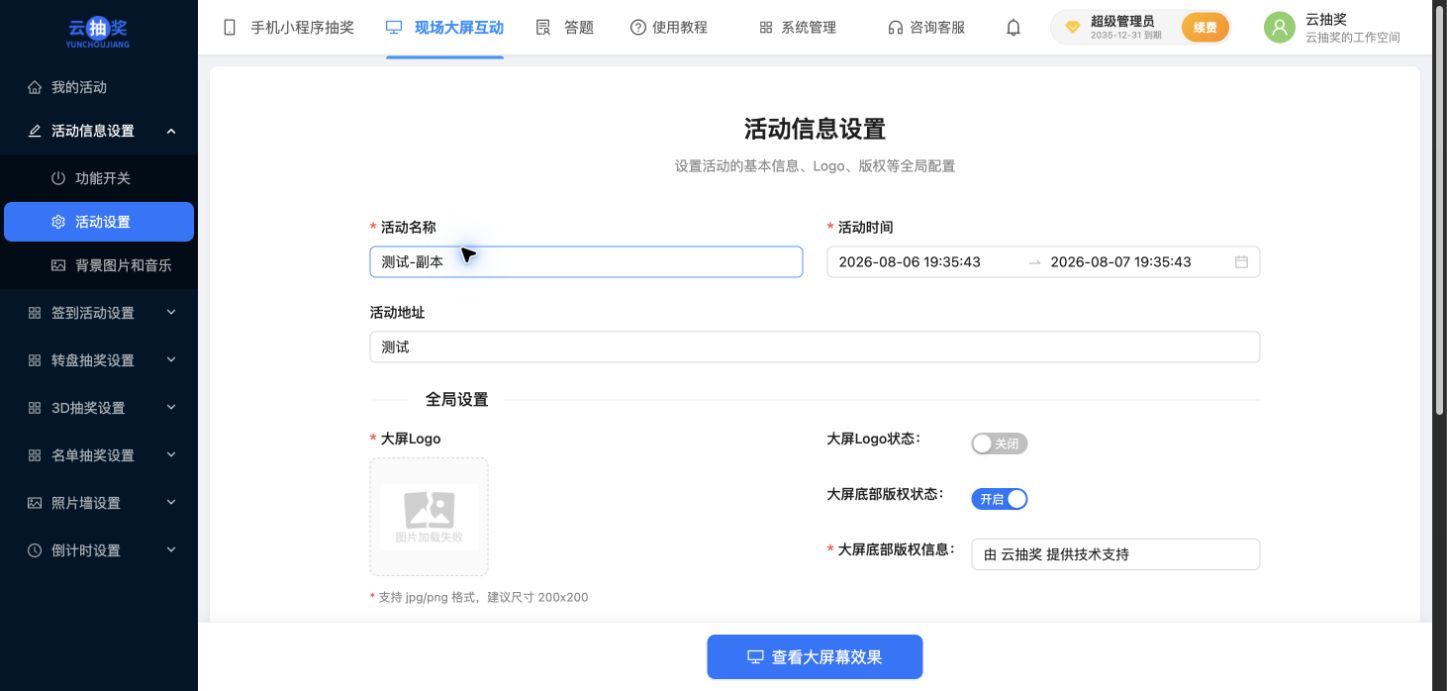1447x691 pixels.
Task: Click the 活动地址 input field
Action: point(815,347)
